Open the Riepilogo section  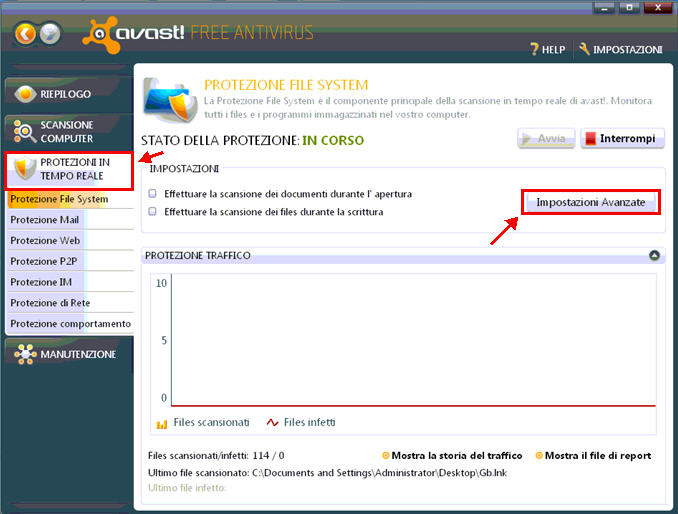[69, 93]
